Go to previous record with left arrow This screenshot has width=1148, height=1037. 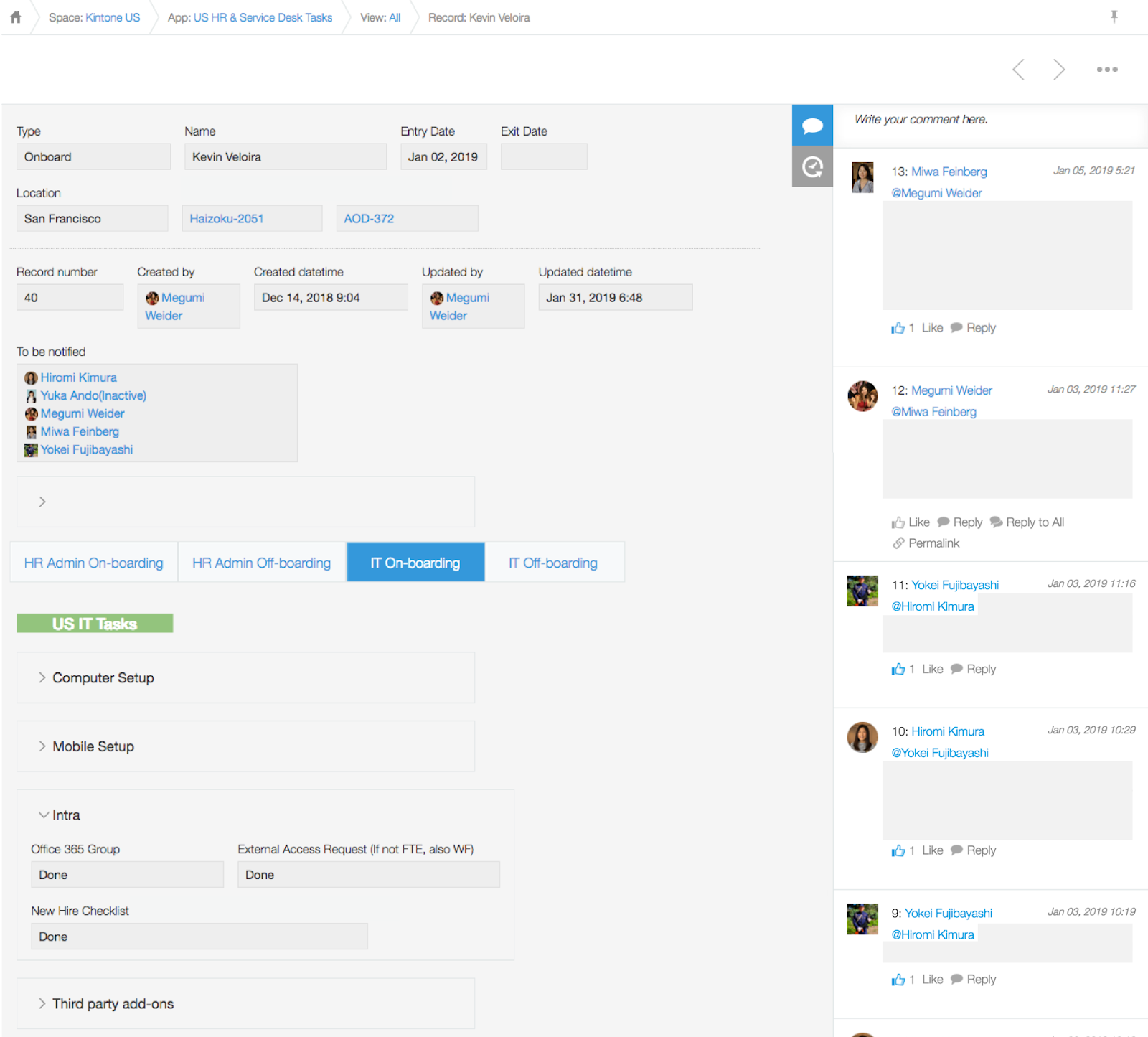[1019, 69]
